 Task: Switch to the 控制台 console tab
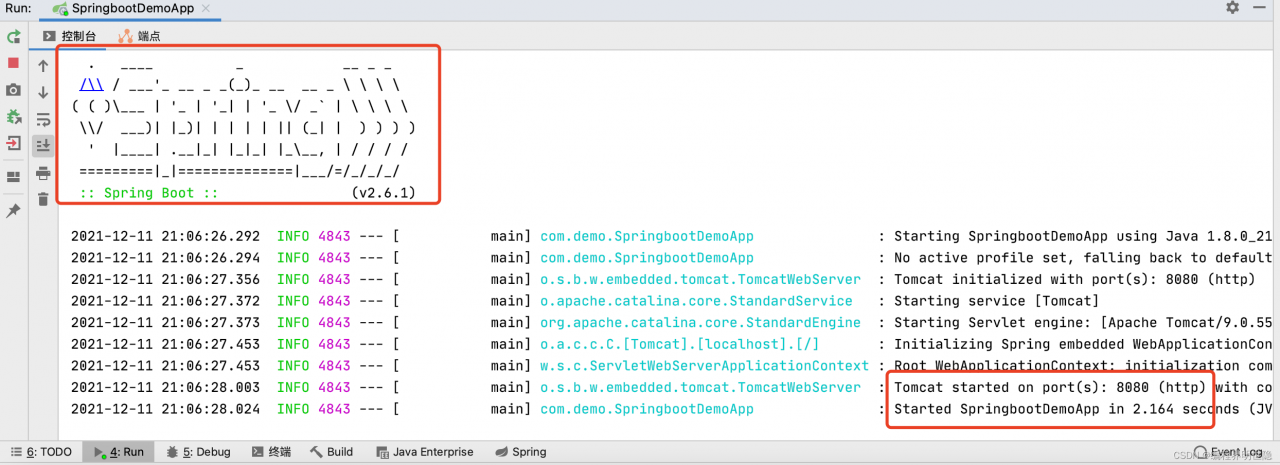(x=69, y=36)
